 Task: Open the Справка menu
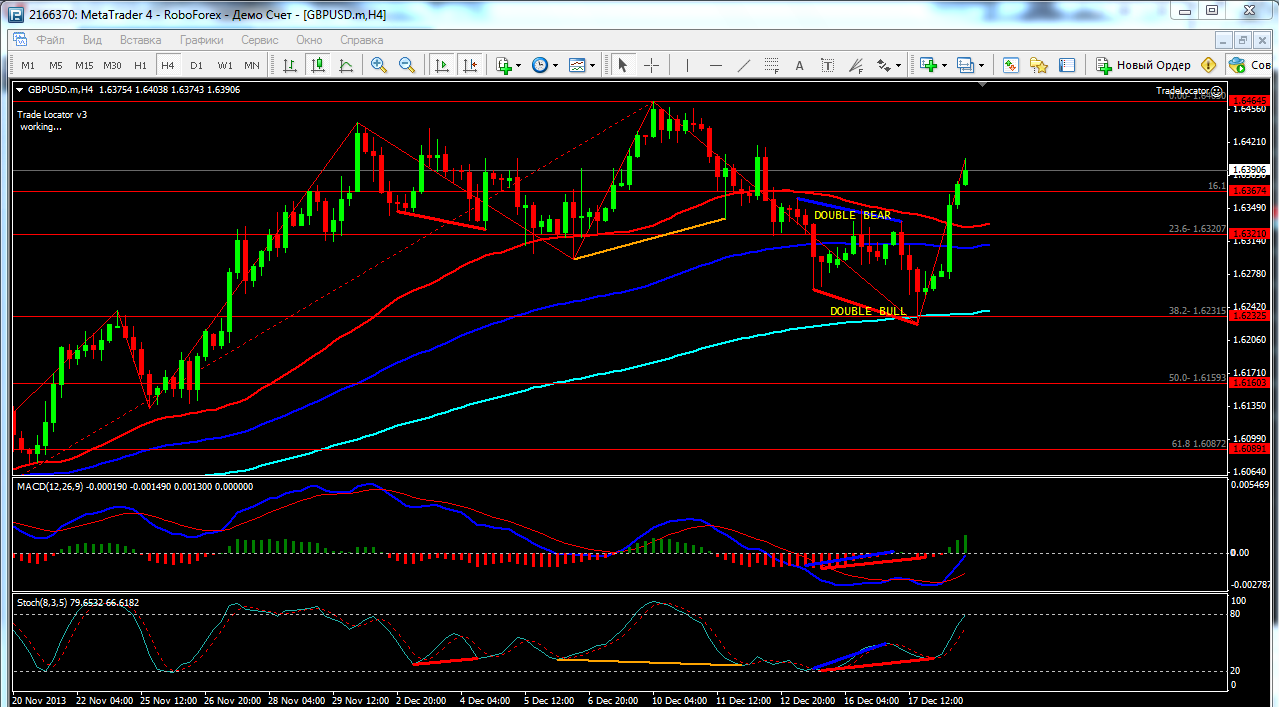point(361,40)
